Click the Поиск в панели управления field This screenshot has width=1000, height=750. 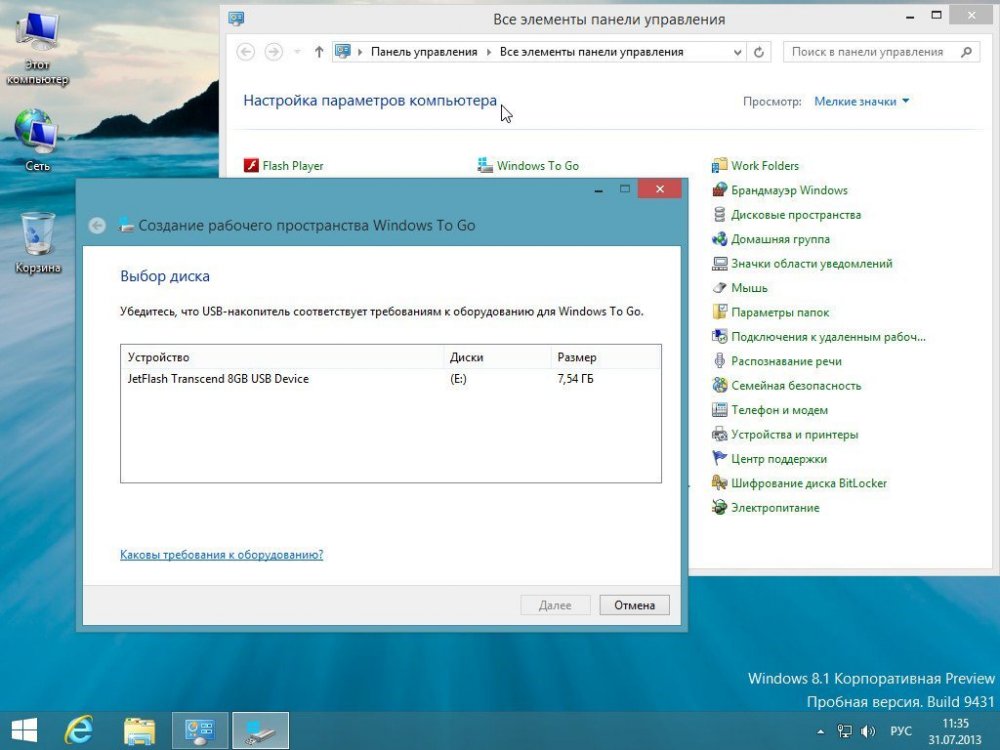click(x=883, y=52)
